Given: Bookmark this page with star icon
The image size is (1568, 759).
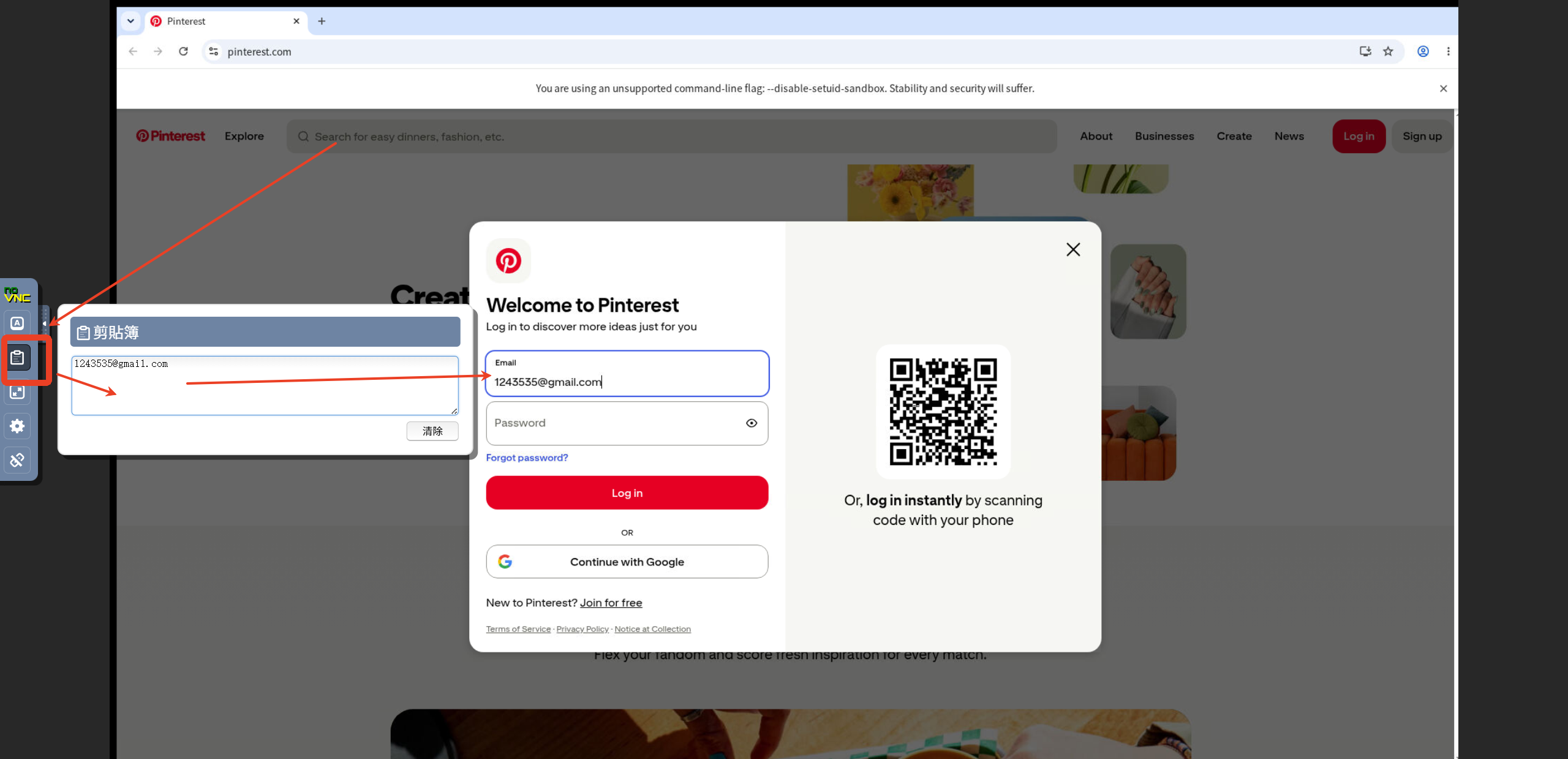Looking at the screenshot, I should click(1388, 51).
